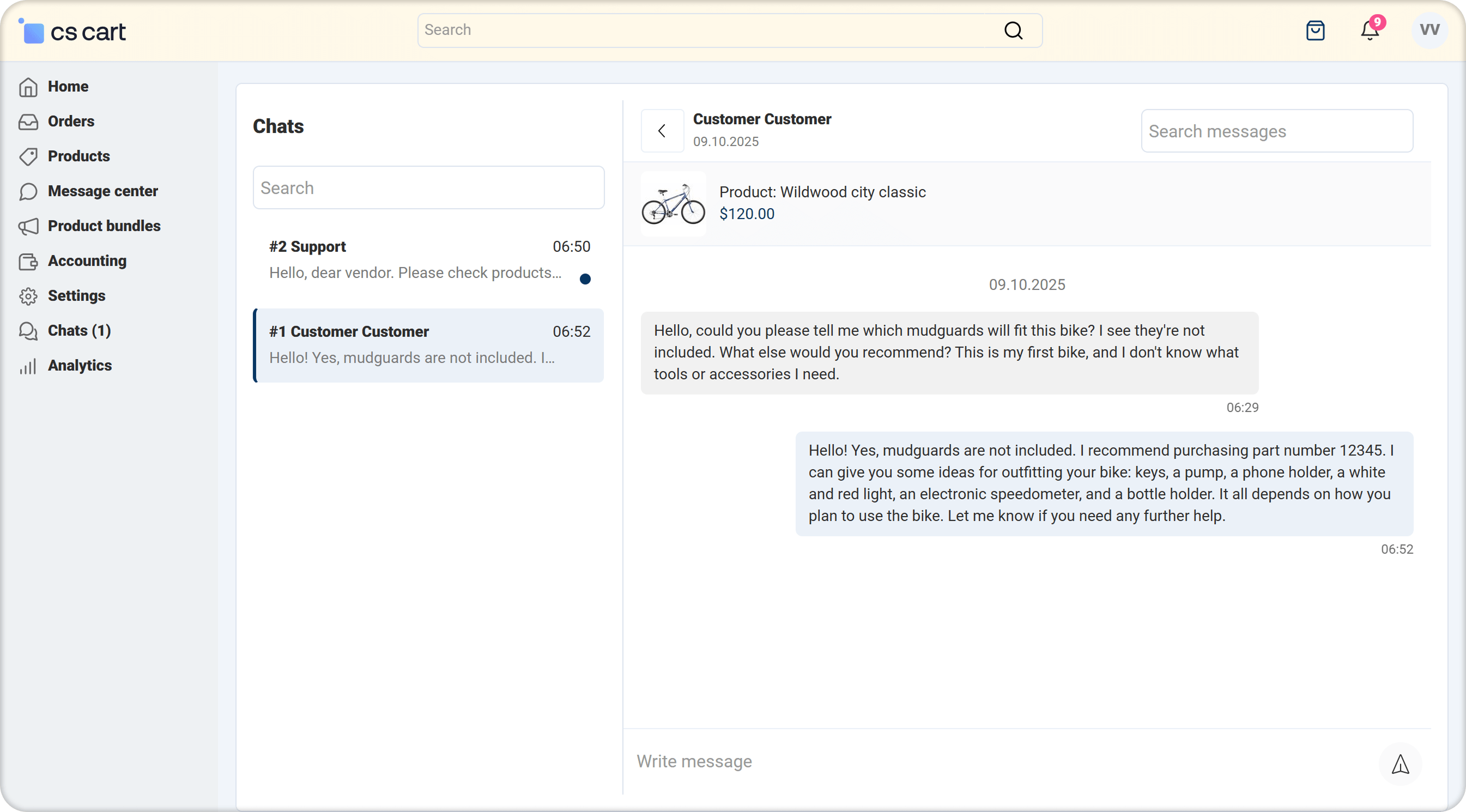Open Settings in the sidebar
Image resolution: width=1466 pixels, height=812 pixels.
[76, 296]
